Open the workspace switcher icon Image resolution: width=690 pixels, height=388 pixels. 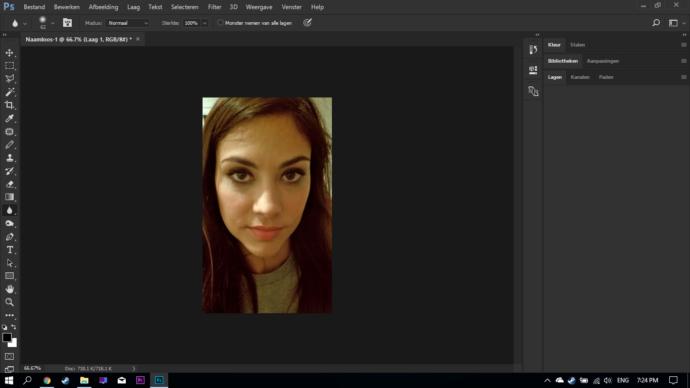[673, 23]
